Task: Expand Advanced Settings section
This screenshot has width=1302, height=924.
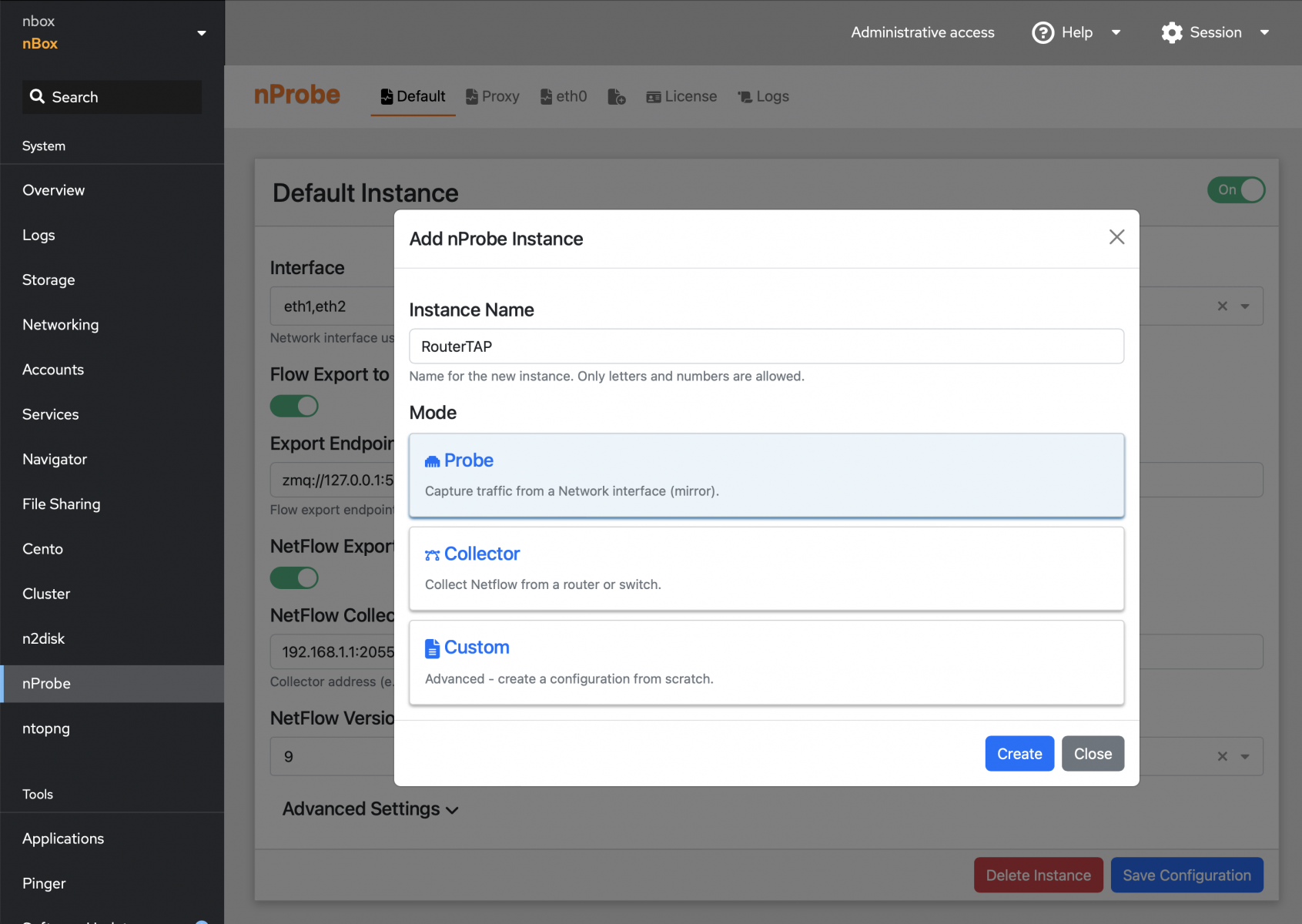Action: [x=370, y=809]
